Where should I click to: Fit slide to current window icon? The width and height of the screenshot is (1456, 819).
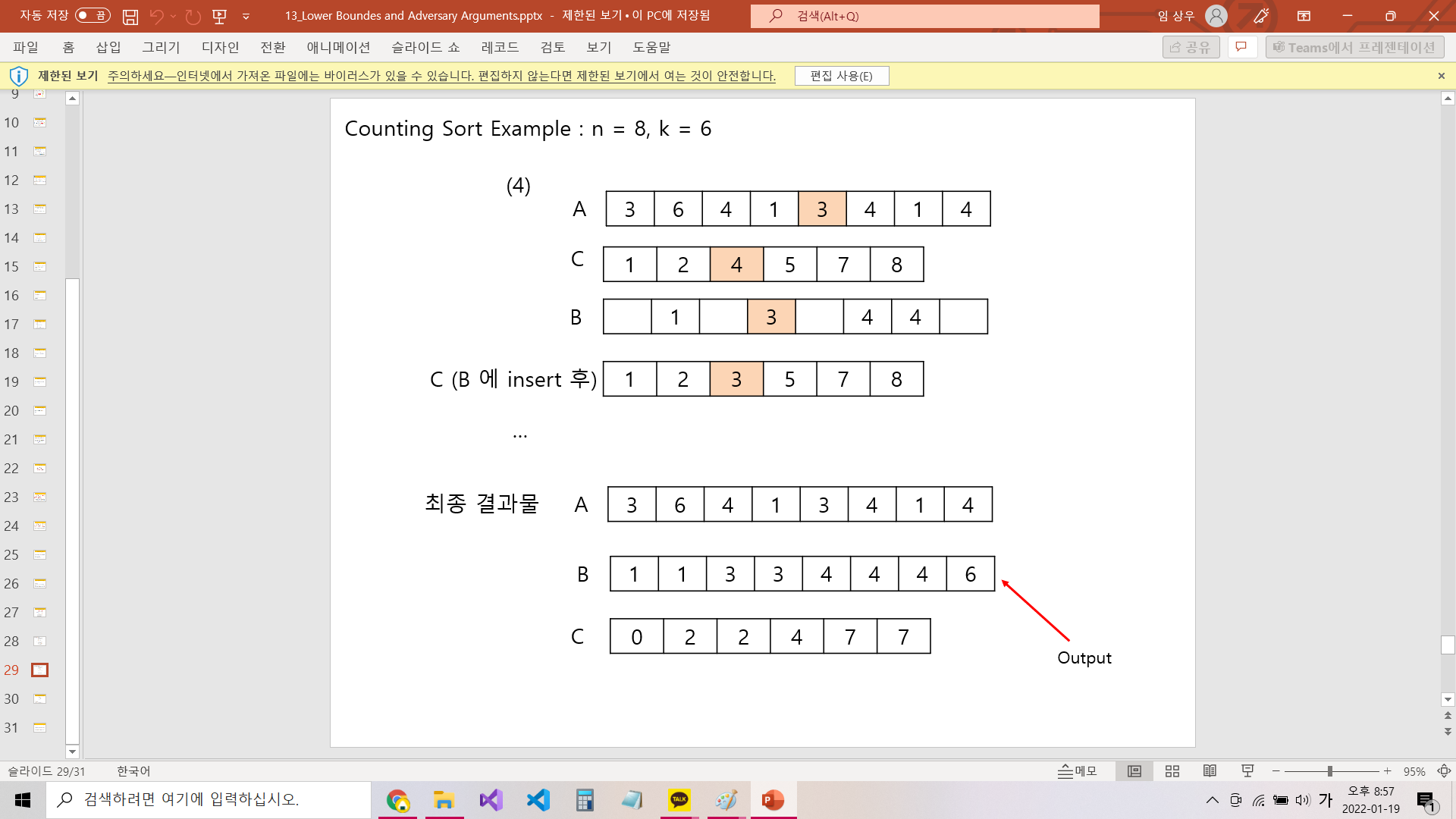pyautogui.click(x=1444, y=771)
